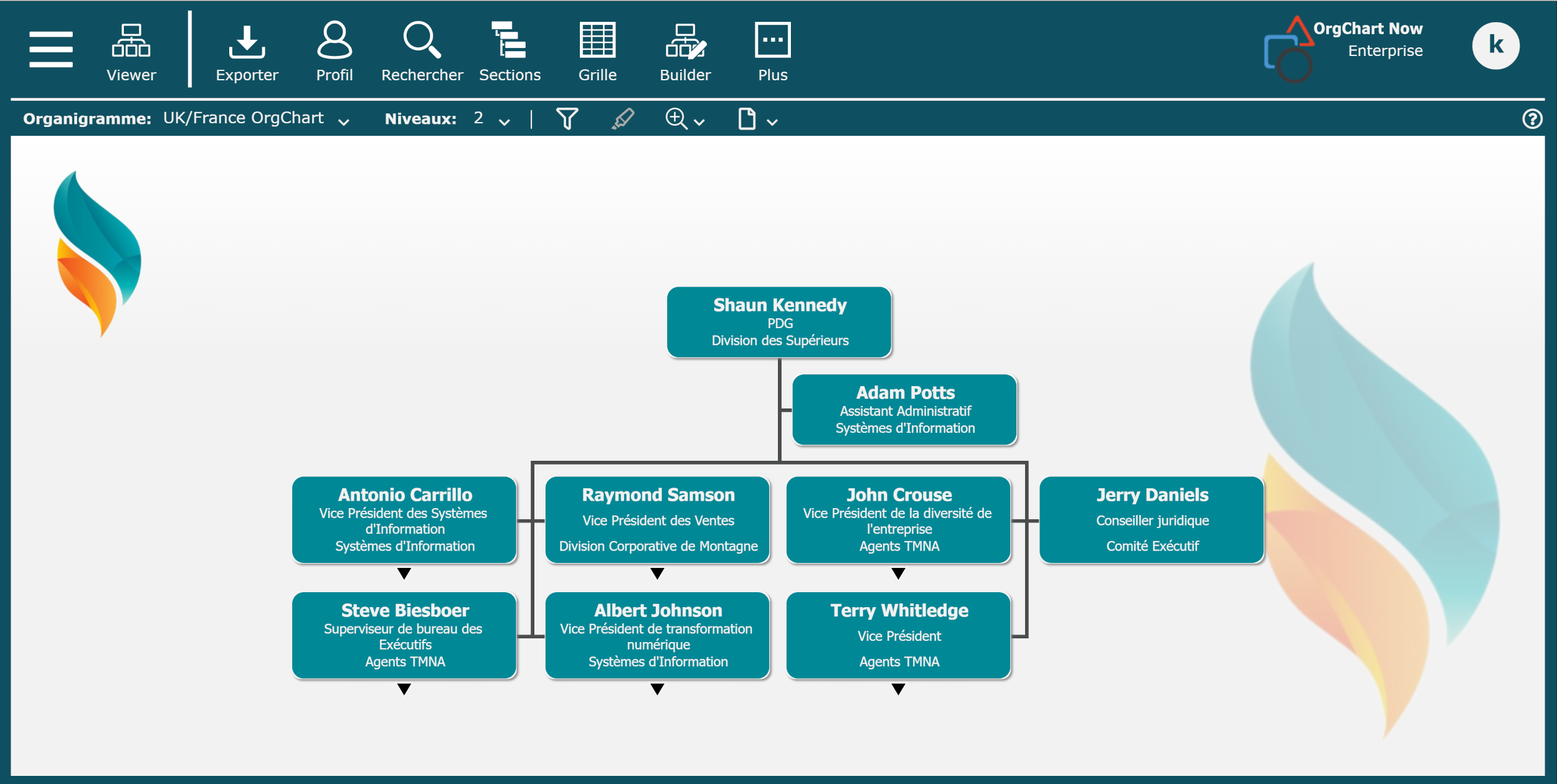Open the Exporter download tool
1557x784 pixels.
click(x=247, y=52)
